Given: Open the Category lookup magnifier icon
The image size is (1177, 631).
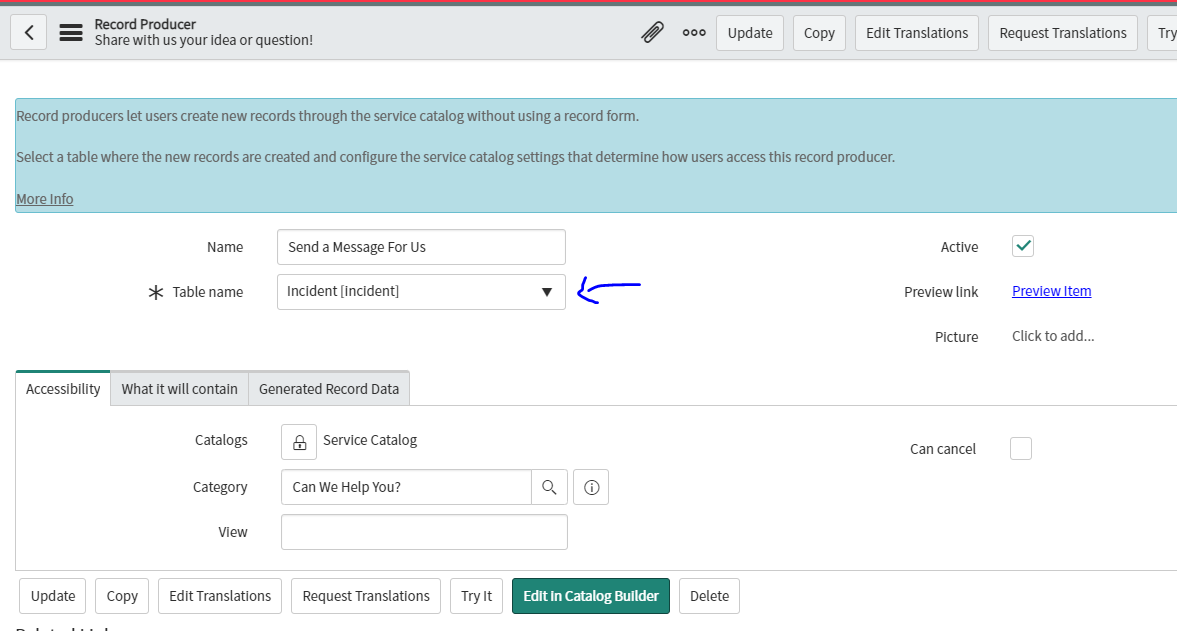Looking at the screenshot, I should point(551,487).
